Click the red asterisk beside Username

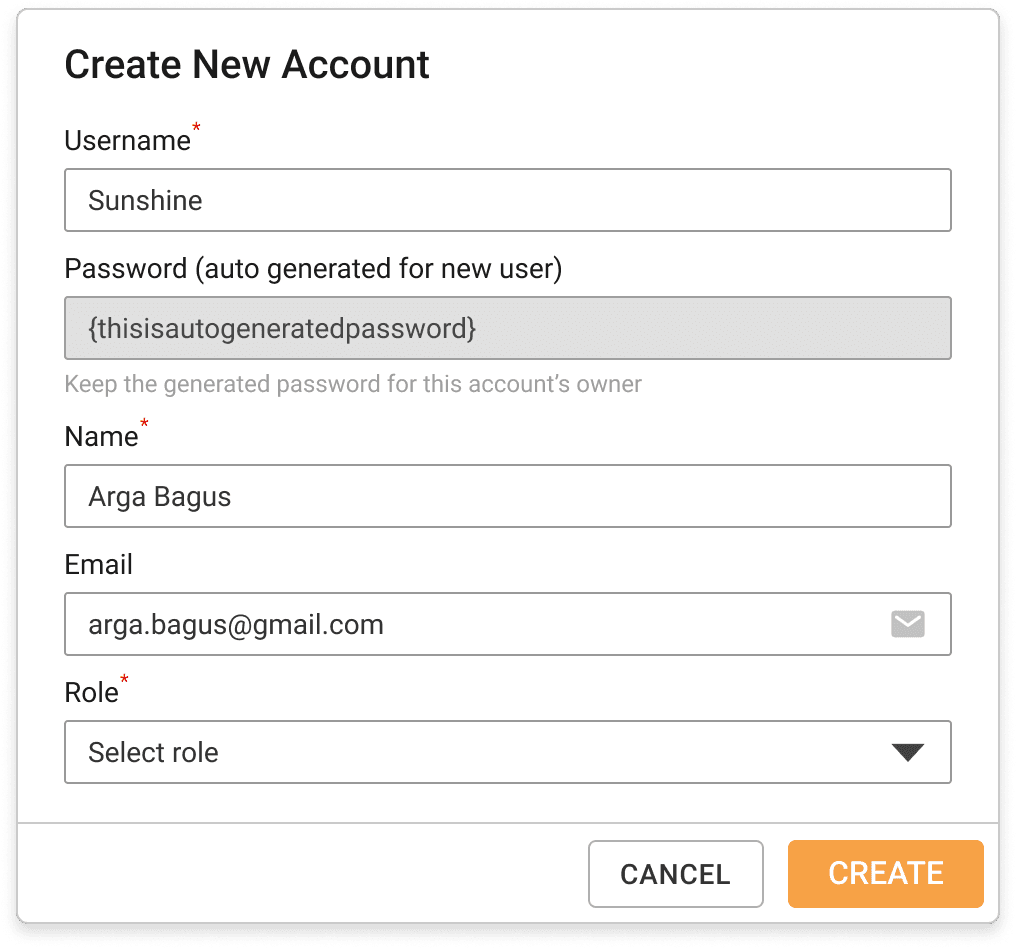(196, 127)
